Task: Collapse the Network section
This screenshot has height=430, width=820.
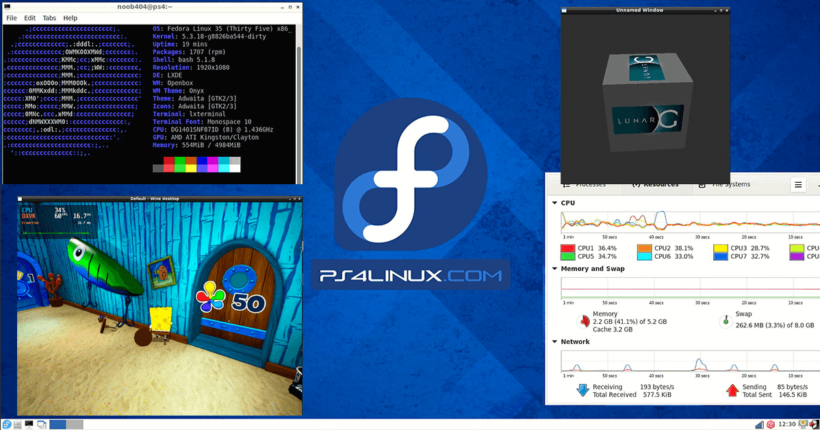Action: click(554, 342)
